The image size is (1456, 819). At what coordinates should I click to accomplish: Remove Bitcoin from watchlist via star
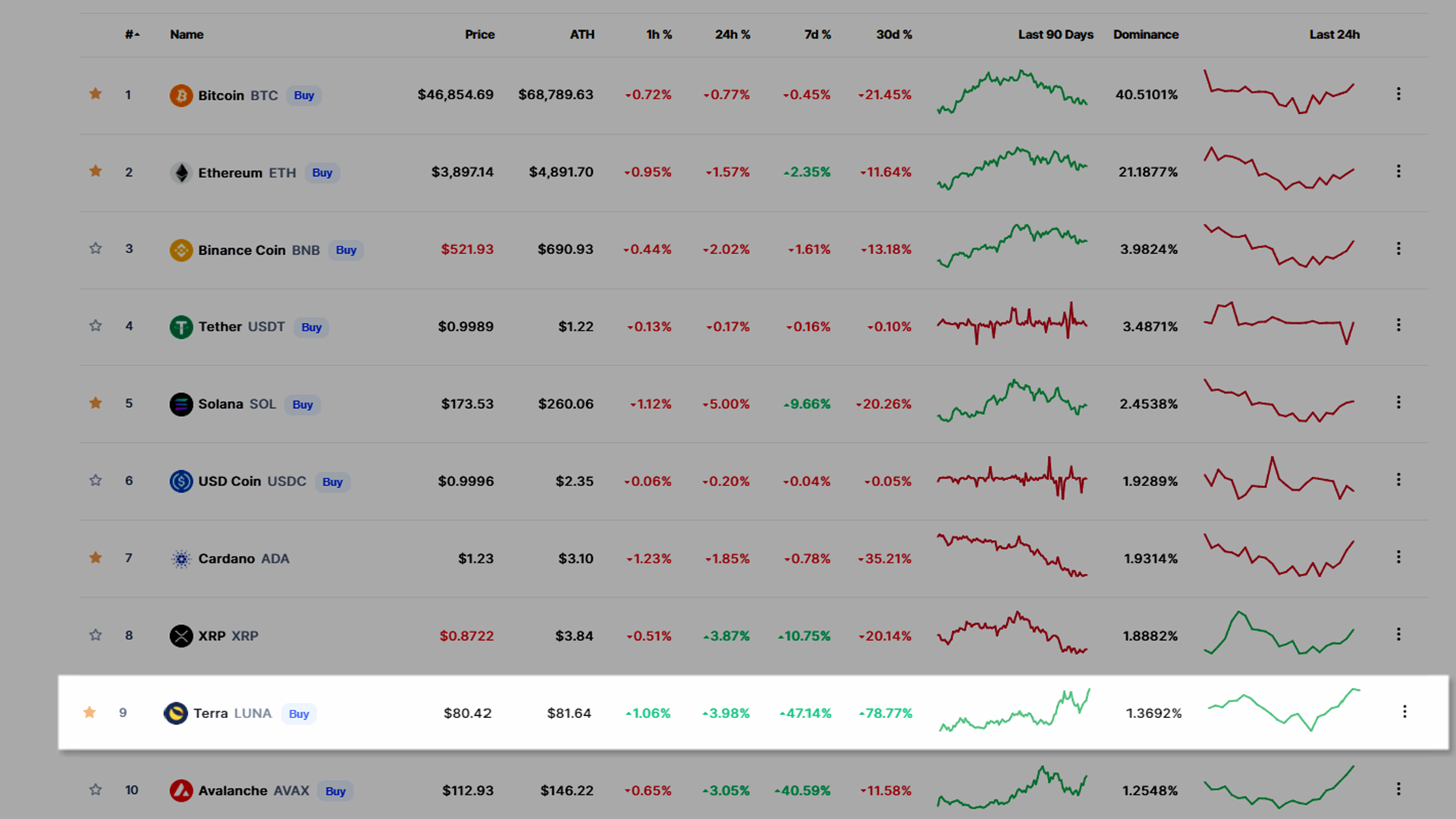click(x=96, y=94)
